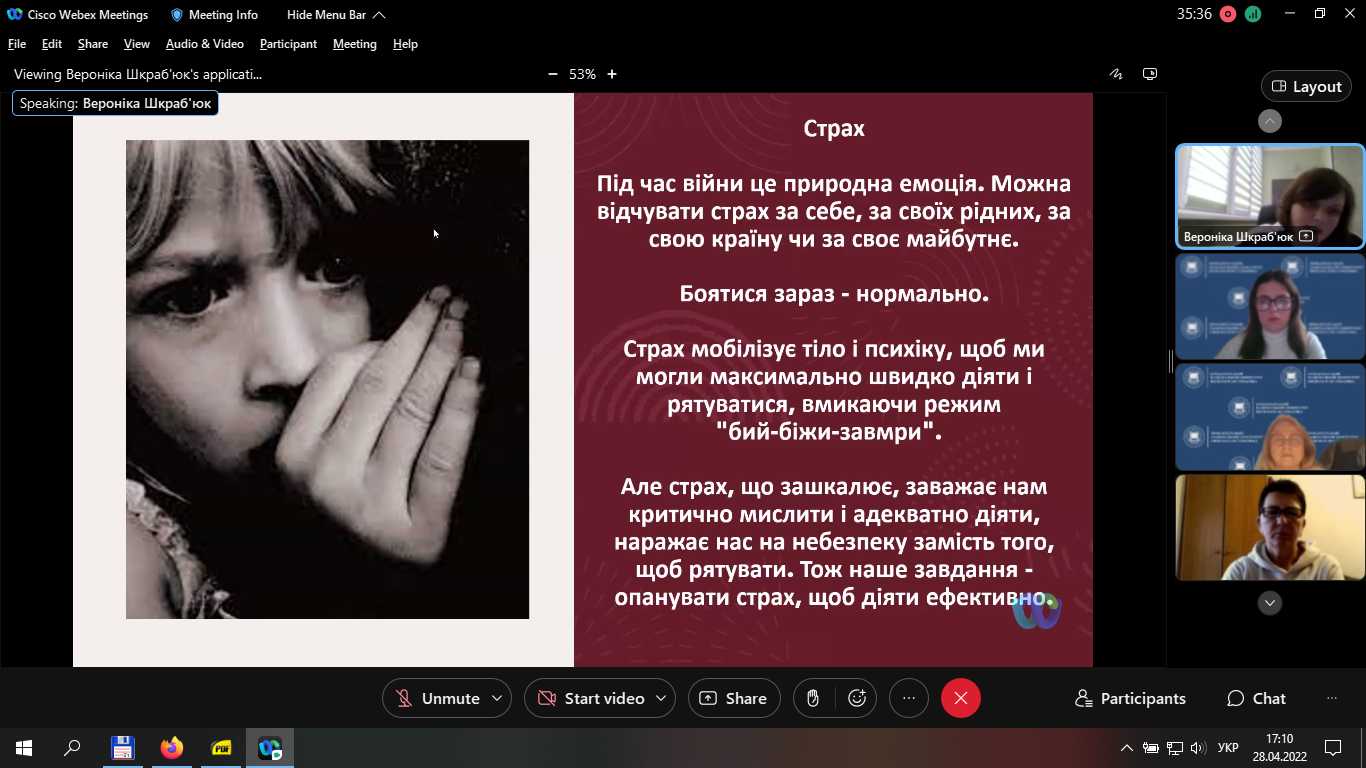The height and width of the screenshot is (768, 1366).
Task: Expand the video options arrow next to Start video
Action: coord(661,698)
